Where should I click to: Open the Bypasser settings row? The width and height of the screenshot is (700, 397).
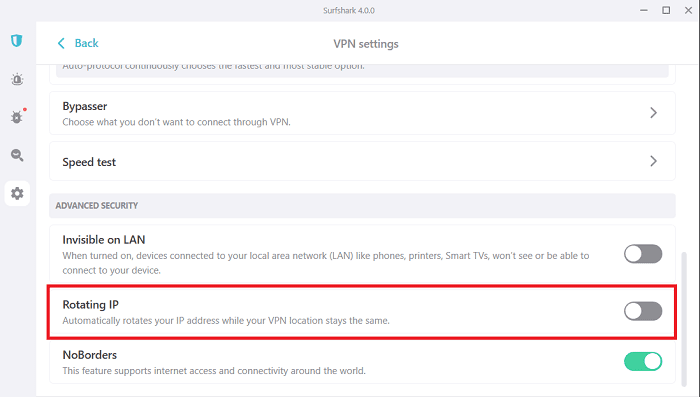point(362,113)
